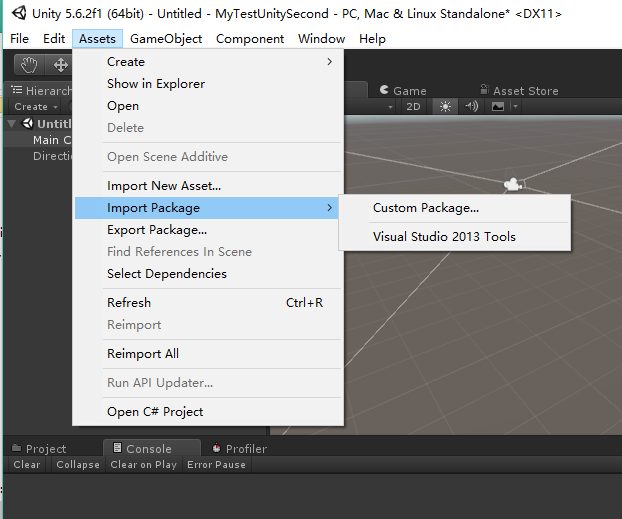Open the Window menu
Screen dimensions: 622x519
point(321,39)
